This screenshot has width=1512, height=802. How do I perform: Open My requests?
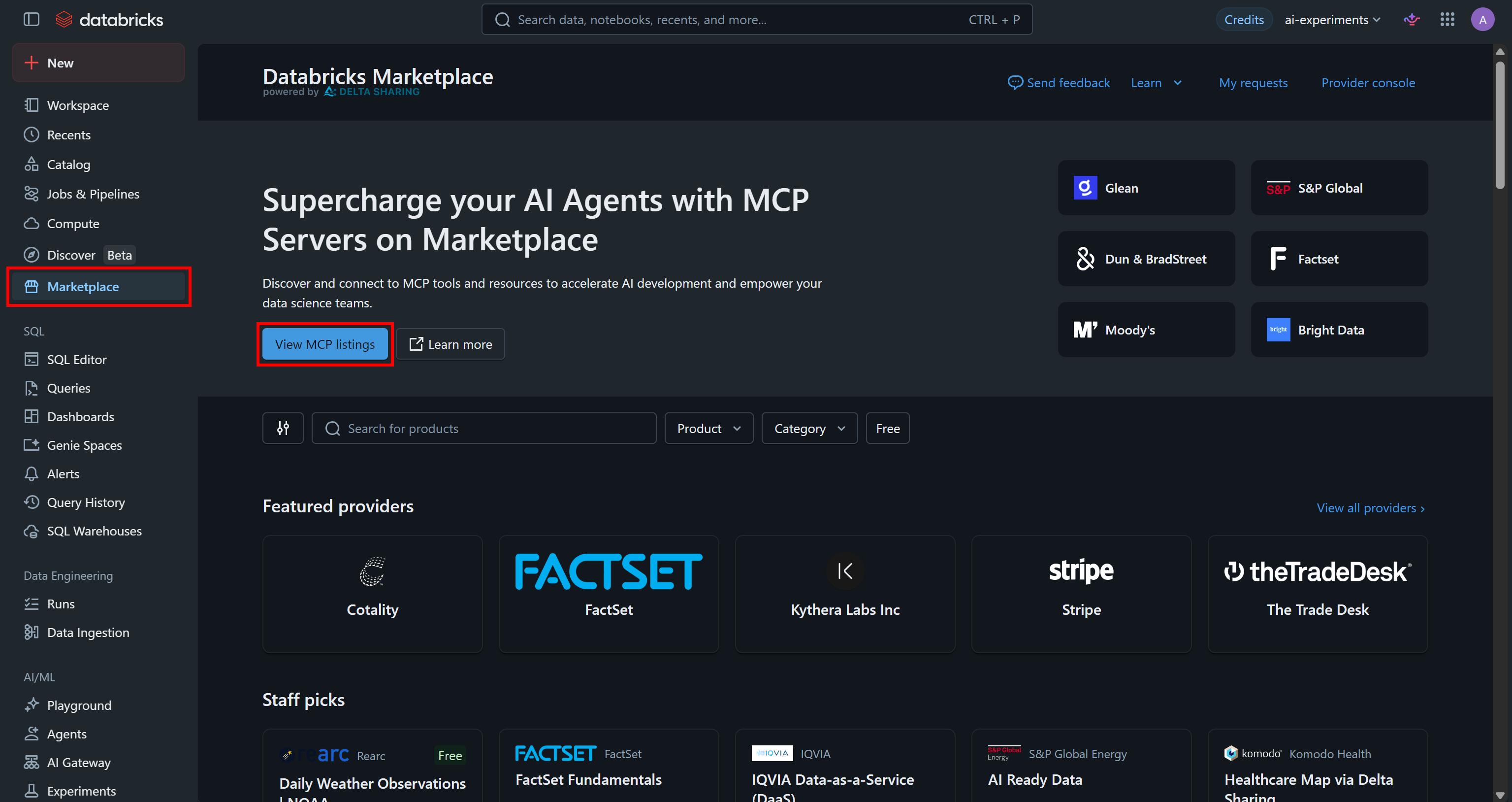[x=1253, y=83]
